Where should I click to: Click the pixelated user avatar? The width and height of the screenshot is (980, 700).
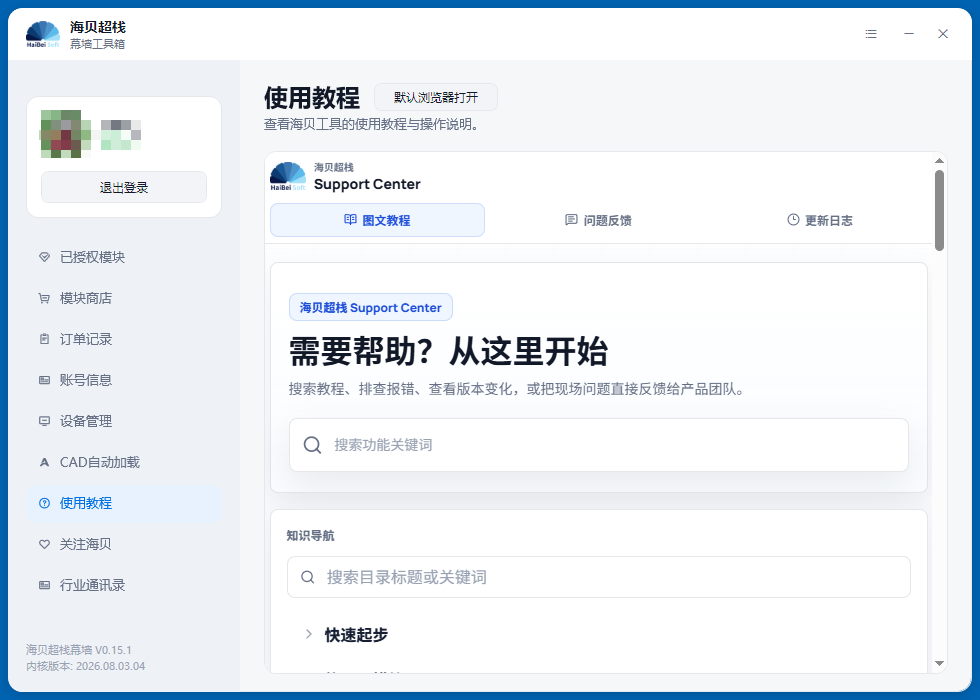tap(66, 134)
